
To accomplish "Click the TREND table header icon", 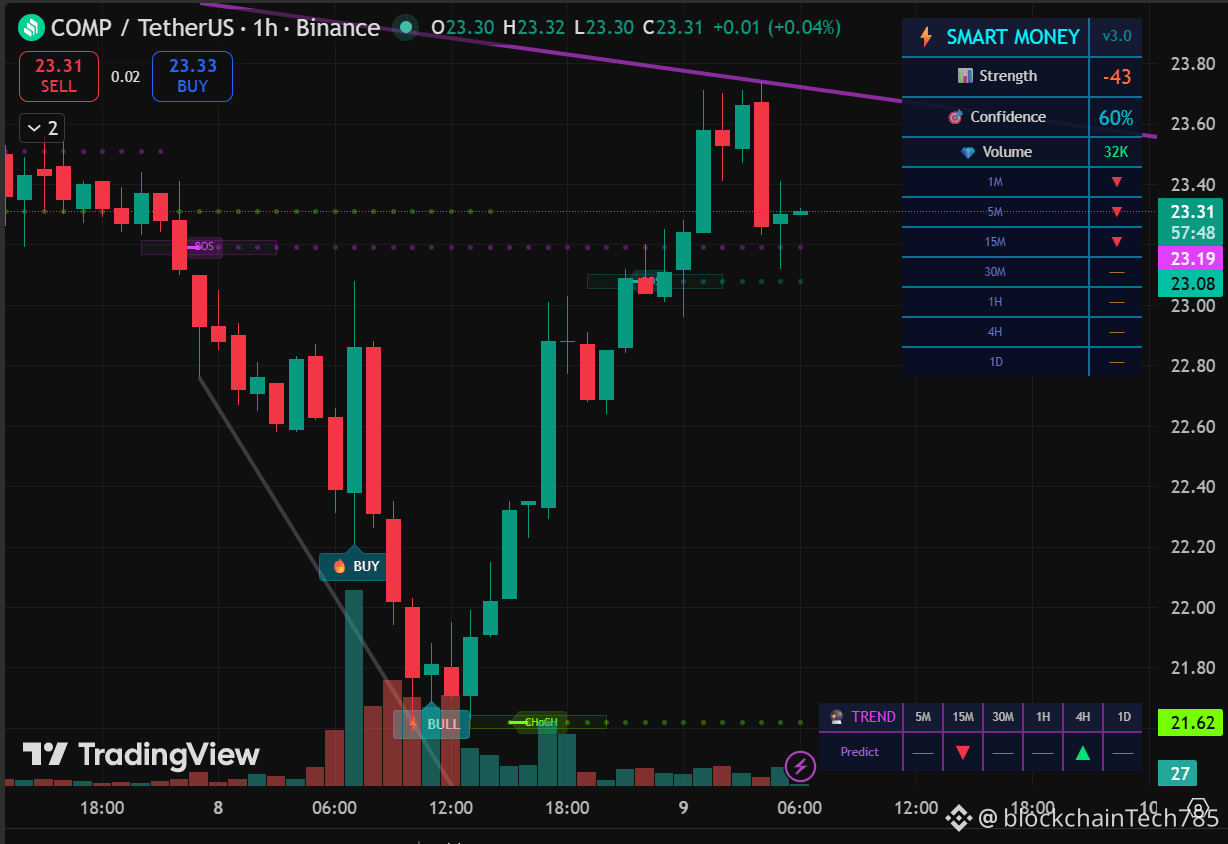I will (836, 717).
